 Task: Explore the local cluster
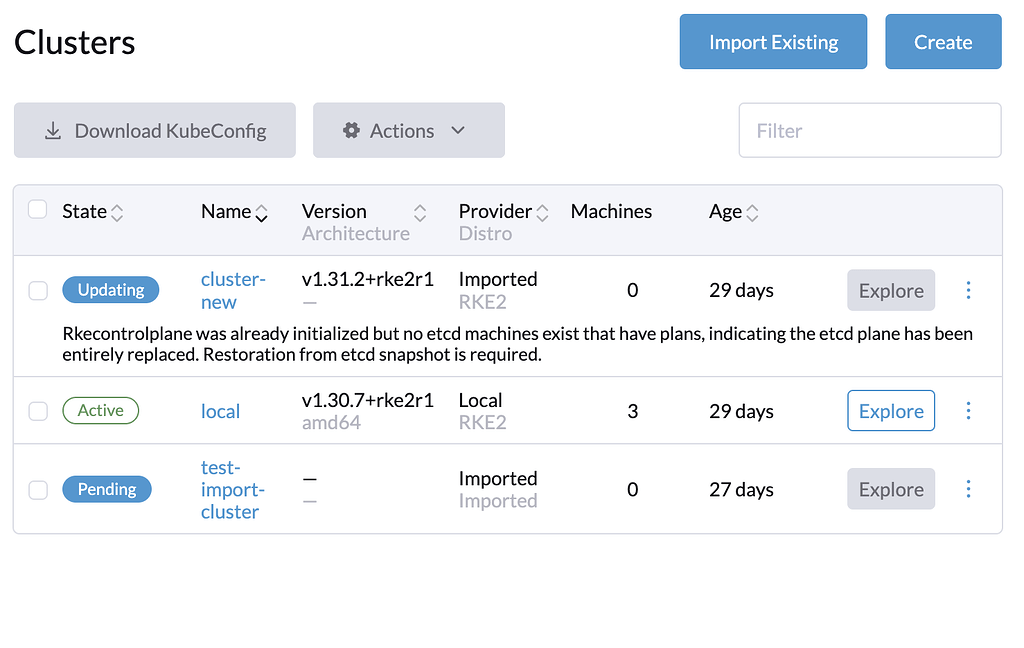(x=890, y=410)
